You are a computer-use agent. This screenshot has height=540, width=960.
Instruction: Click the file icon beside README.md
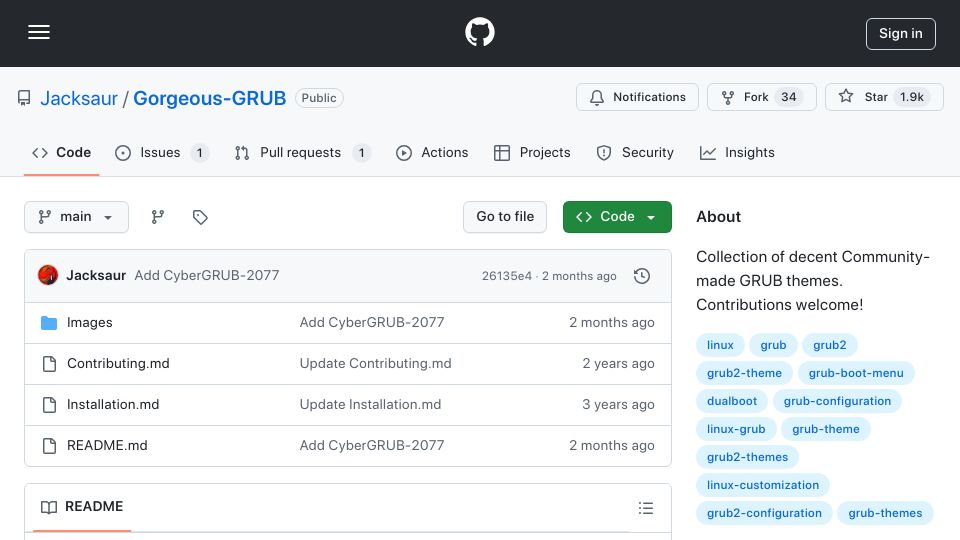[49, 446]
